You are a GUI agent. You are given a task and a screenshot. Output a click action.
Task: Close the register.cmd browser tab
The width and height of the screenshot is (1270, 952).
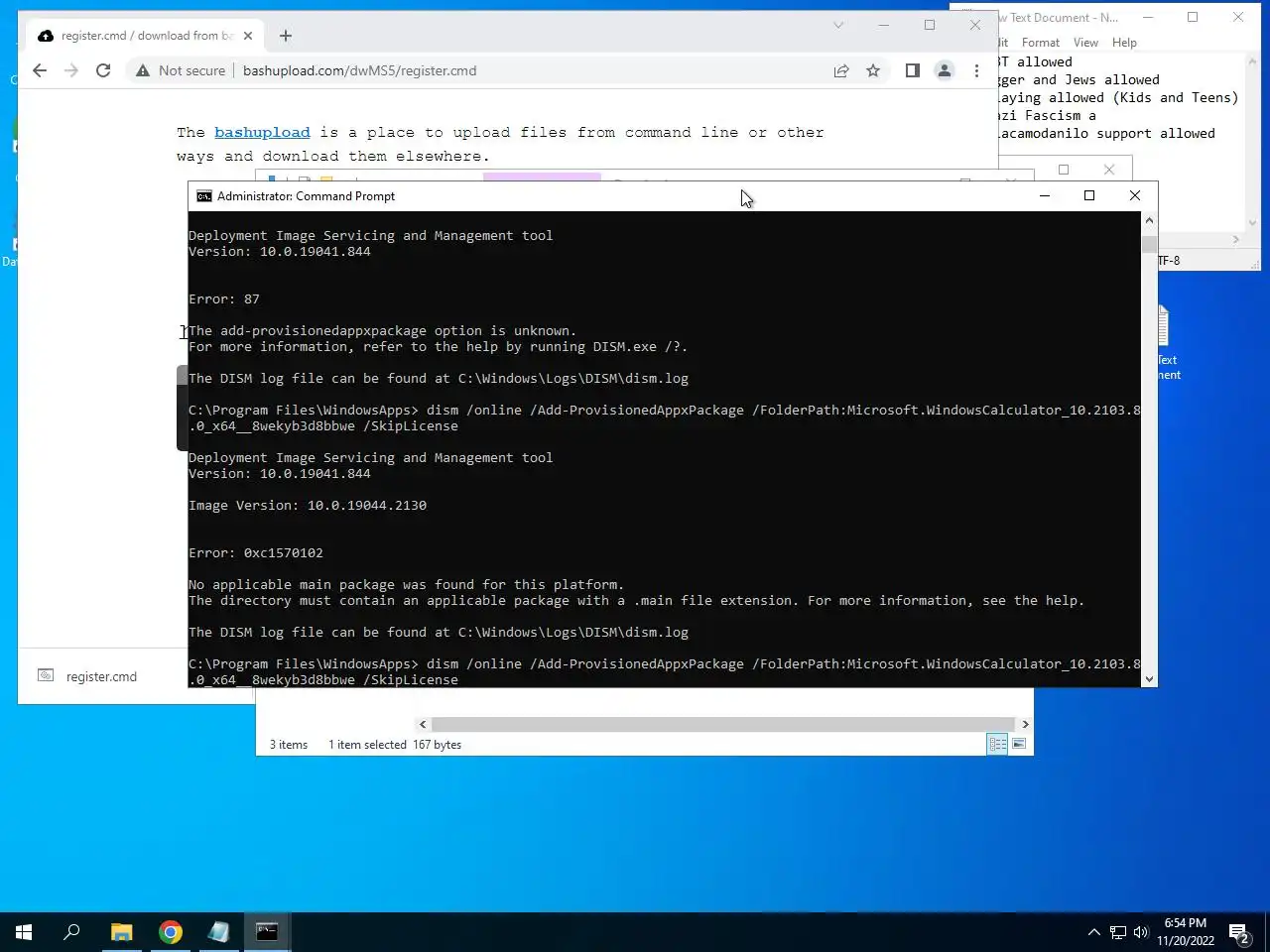tap(248, 36)
